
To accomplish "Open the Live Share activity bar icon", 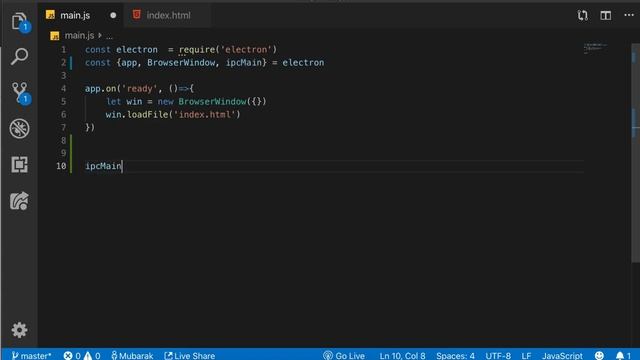I will [x=19, y=201].
